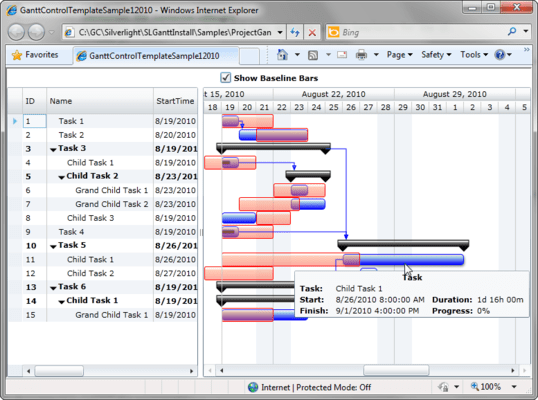The image size is (538, 400).
Task: Click the grid scrollbar left arrow
Action: coord(28,371)
